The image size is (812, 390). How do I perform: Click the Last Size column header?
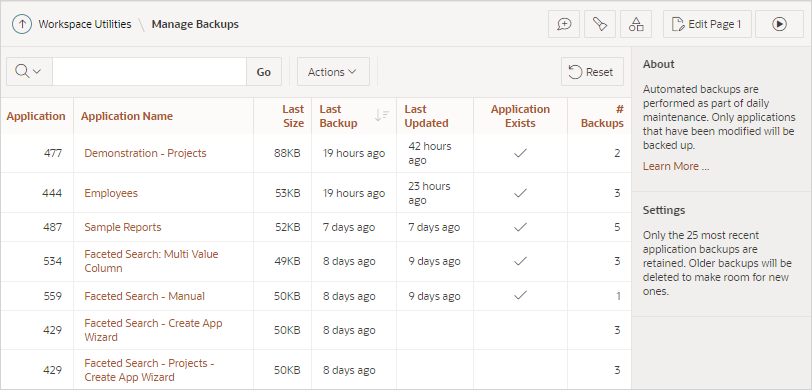click(293, 116)
